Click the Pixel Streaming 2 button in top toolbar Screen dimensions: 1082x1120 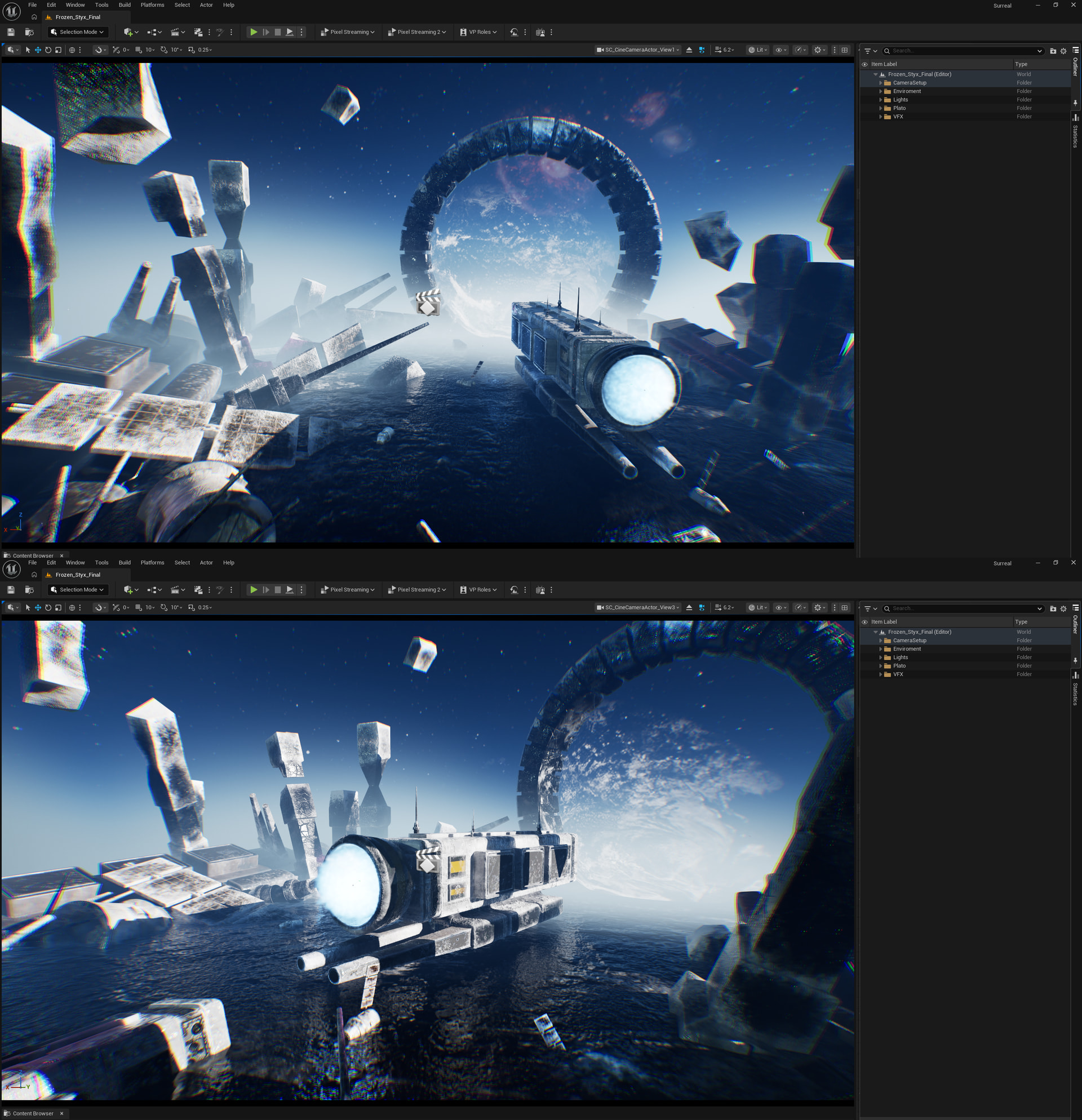click(416, 32)
